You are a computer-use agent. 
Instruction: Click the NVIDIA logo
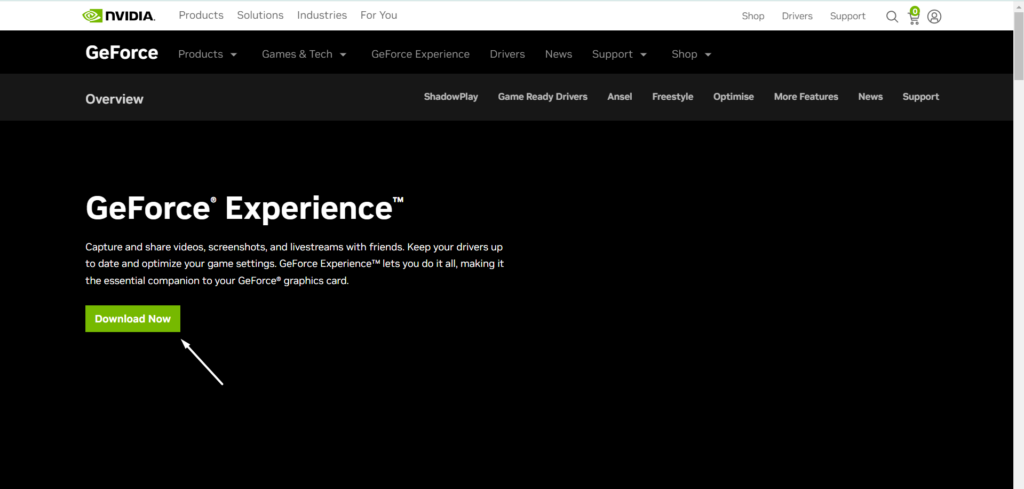coord(119,16)
